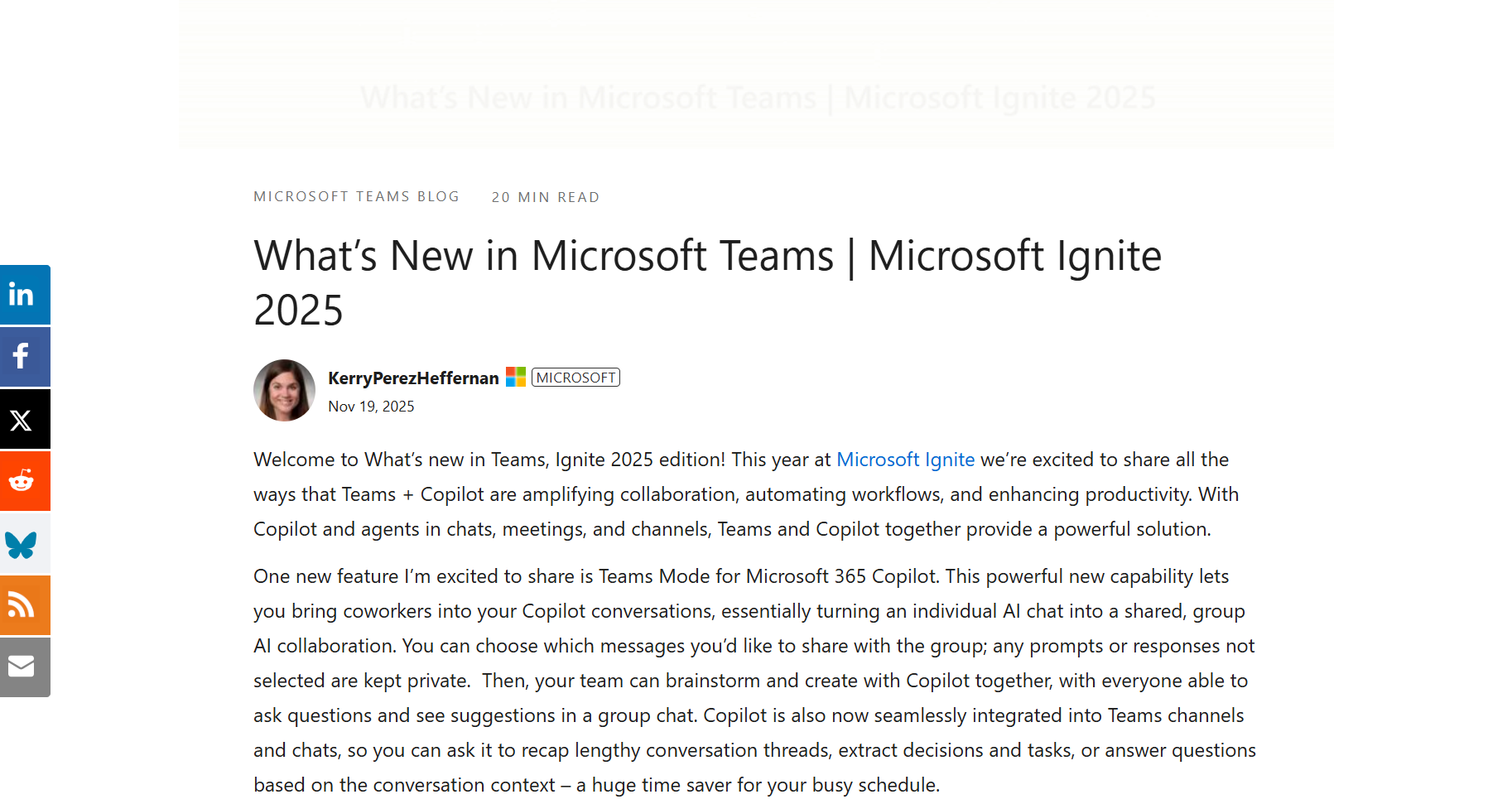Open the Microsoft Ignite hyperlink
The image size is (1512, 804).
coord(905,460)
